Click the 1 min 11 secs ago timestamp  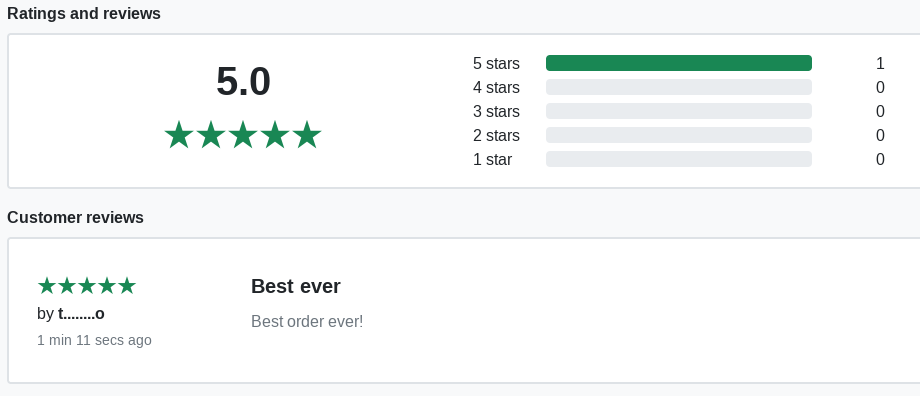[x=94, y=340]
